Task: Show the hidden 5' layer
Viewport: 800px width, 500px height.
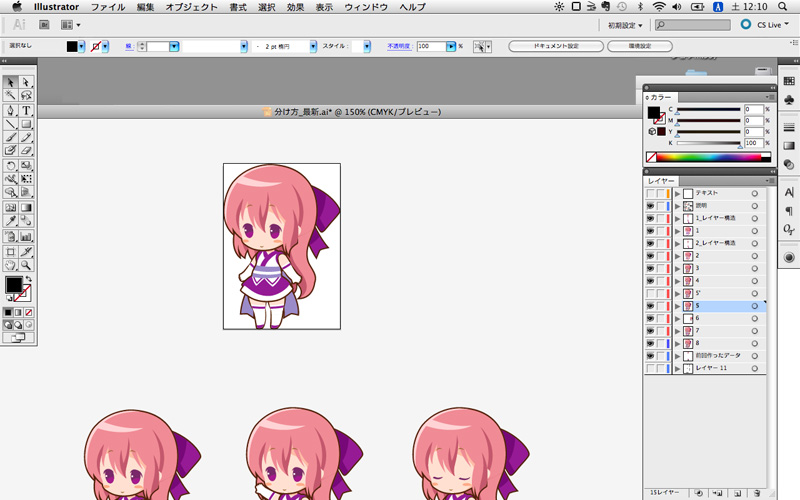Action: pos(650,293)
